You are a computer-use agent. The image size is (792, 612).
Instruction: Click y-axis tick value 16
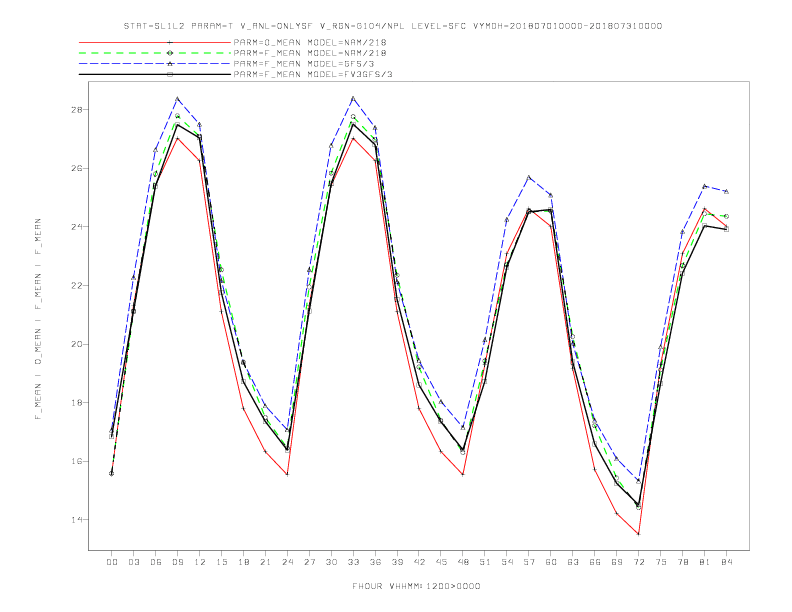(76, 461)
